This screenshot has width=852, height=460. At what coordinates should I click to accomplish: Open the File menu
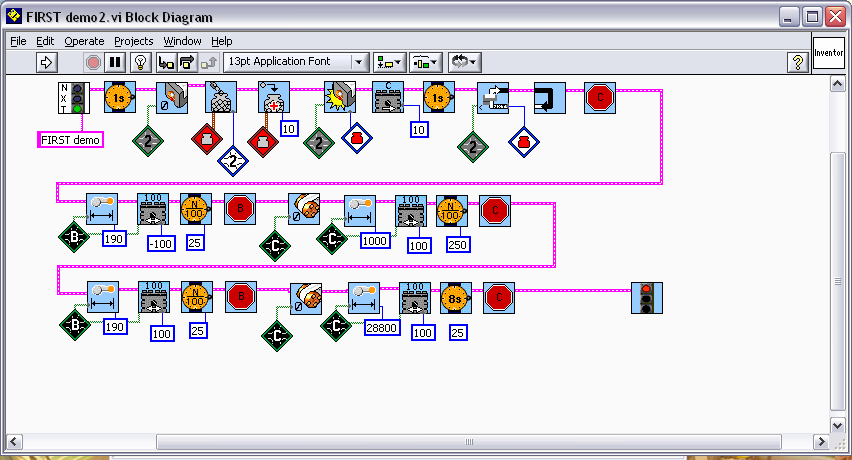click(18, 41)
